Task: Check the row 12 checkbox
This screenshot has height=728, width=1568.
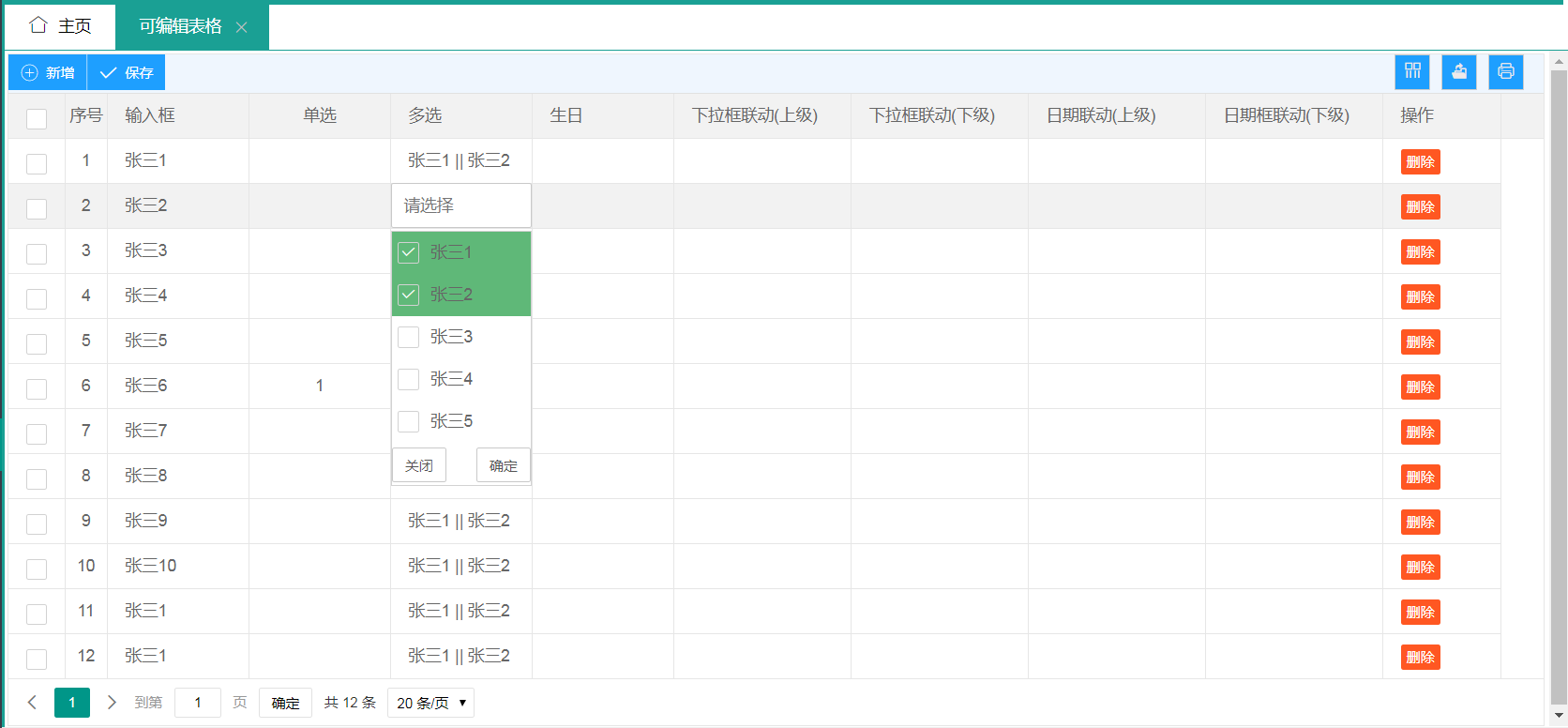Action: point(37,659)
